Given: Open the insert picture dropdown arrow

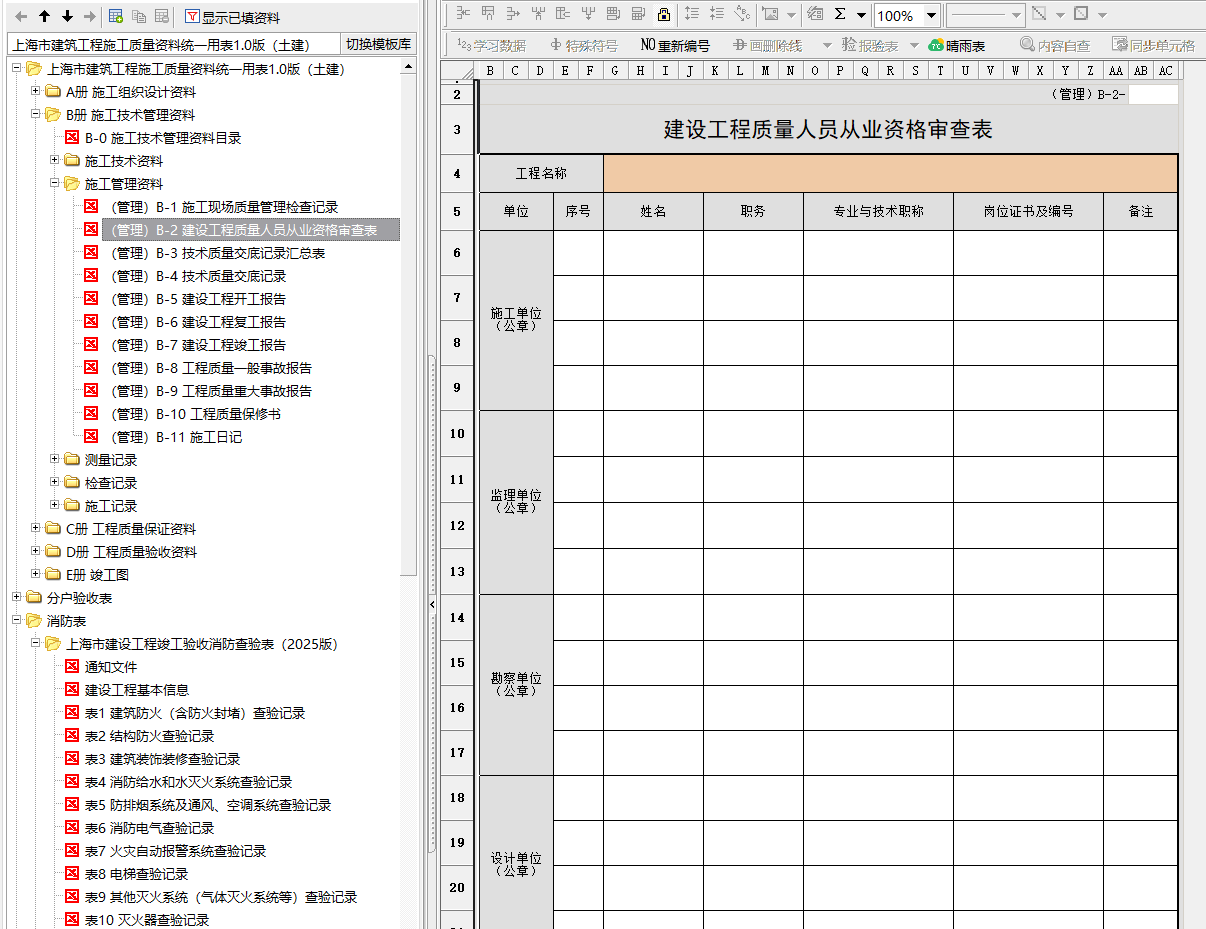Looking at the screenshot, I should pos(791,15).
